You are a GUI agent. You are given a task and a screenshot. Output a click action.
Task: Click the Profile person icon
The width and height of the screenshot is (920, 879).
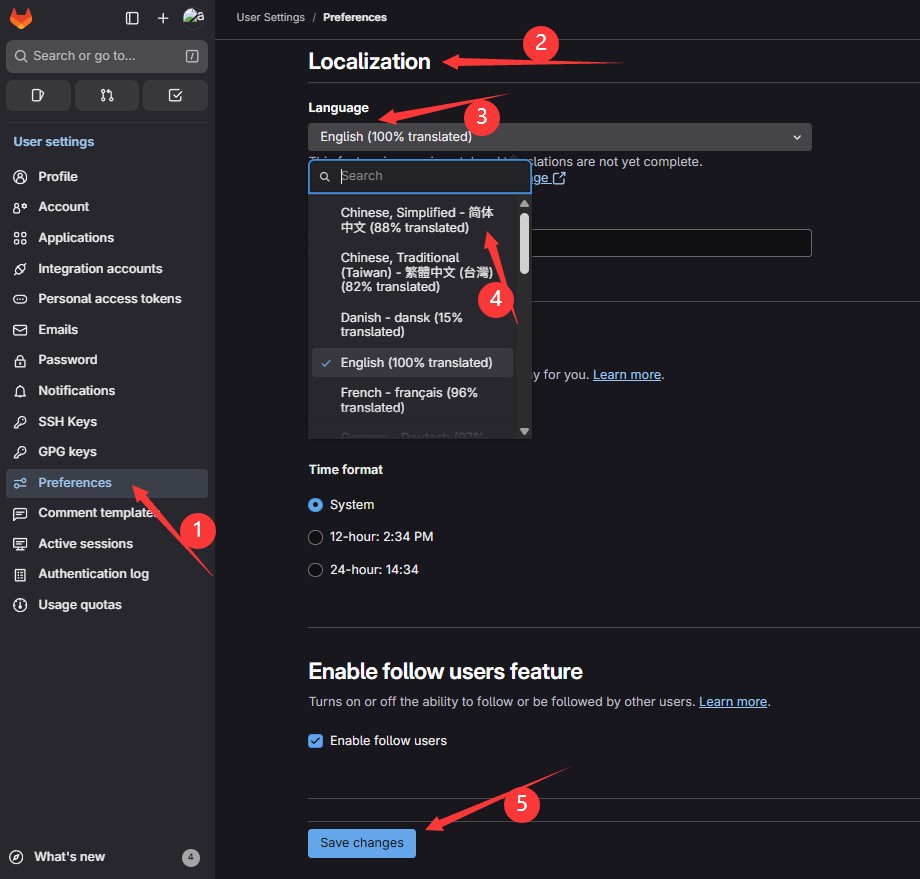(20, 177)
